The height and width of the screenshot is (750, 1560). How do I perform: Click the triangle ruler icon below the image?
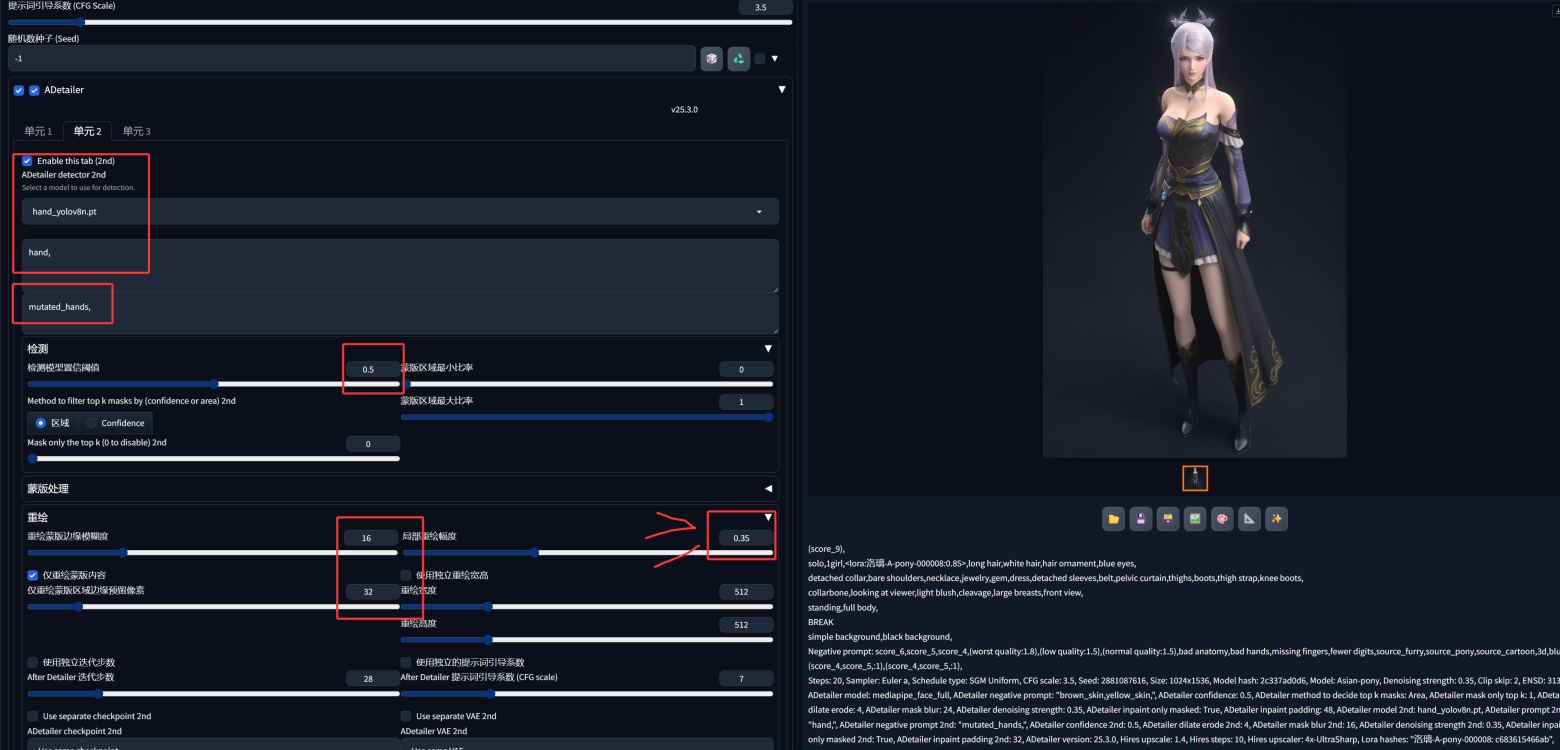(x=1249, y=519)
